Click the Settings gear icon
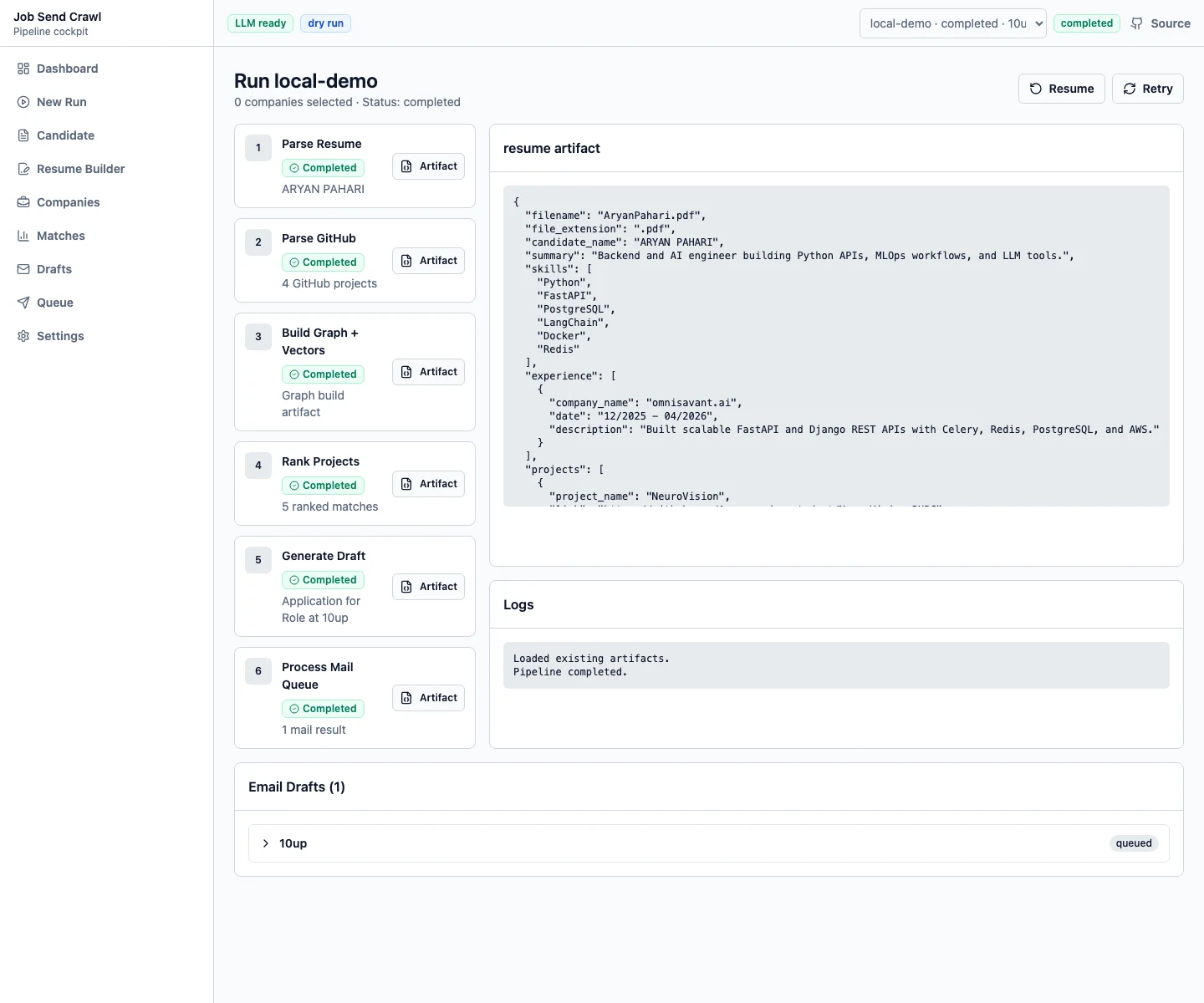 tap(23, 336)
